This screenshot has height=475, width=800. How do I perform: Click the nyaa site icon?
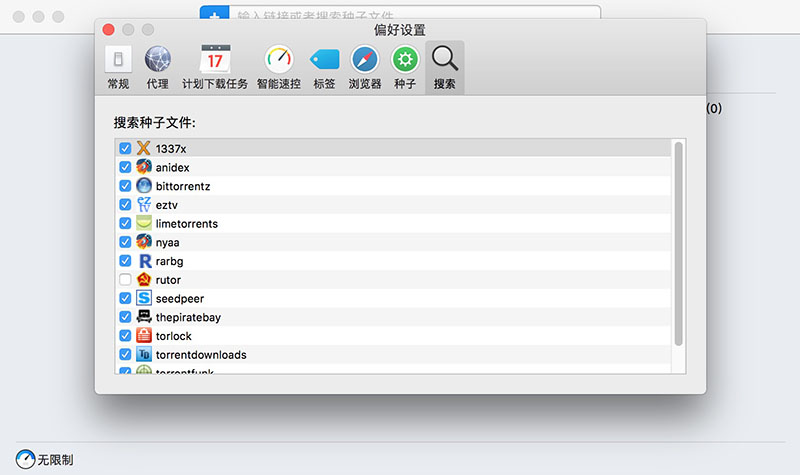pyautogui.click(x=144, y=242)
